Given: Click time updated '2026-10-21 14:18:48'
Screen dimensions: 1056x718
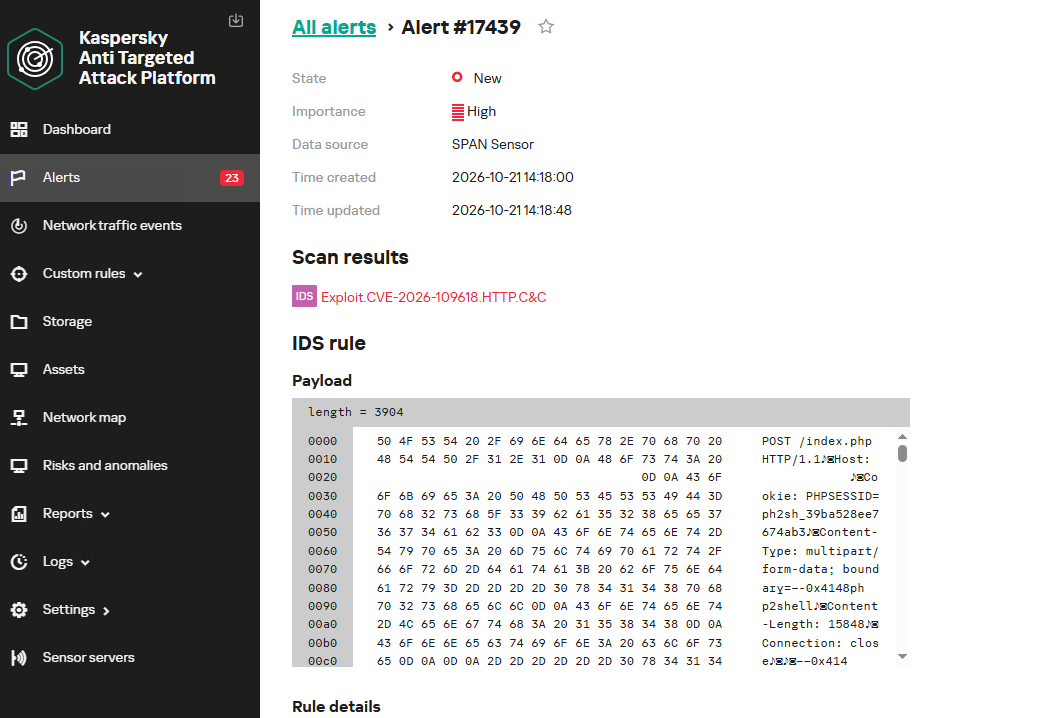Looking at the screenshot, I should click(x=512, y=210).
